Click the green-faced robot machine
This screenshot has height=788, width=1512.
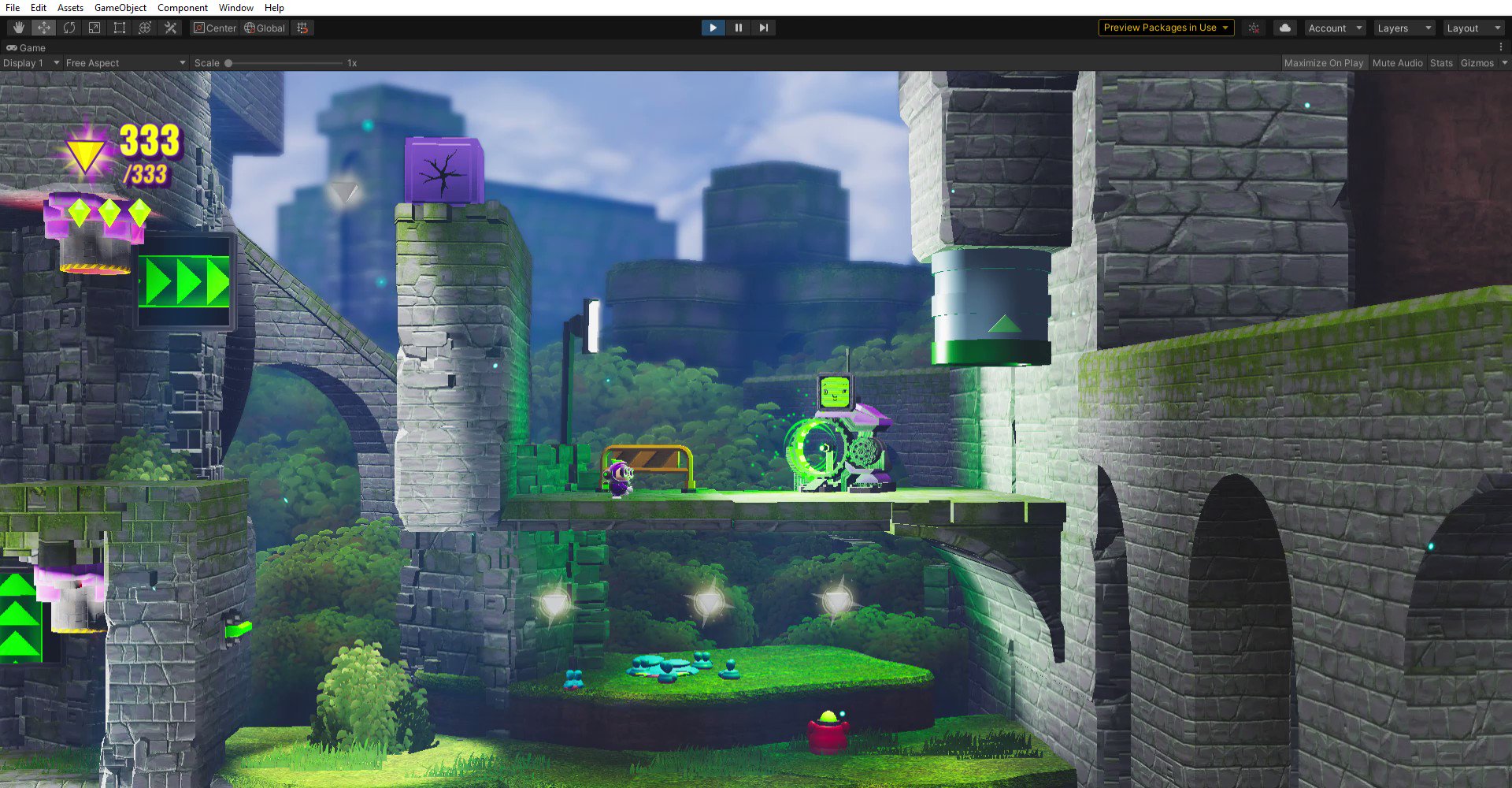pos(841,433)
